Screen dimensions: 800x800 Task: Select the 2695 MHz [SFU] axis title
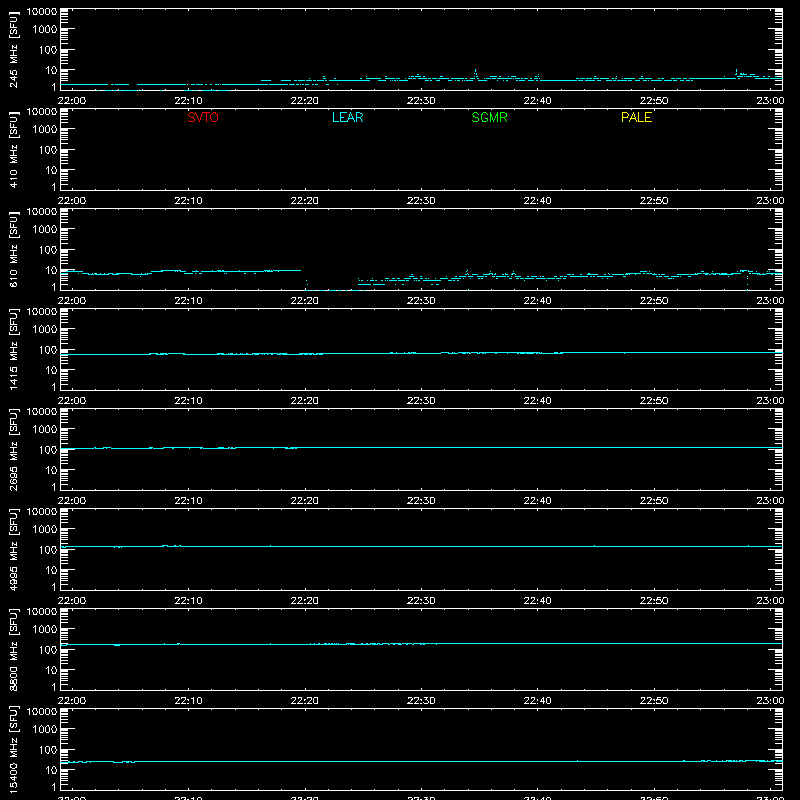(x=13, y=449)
